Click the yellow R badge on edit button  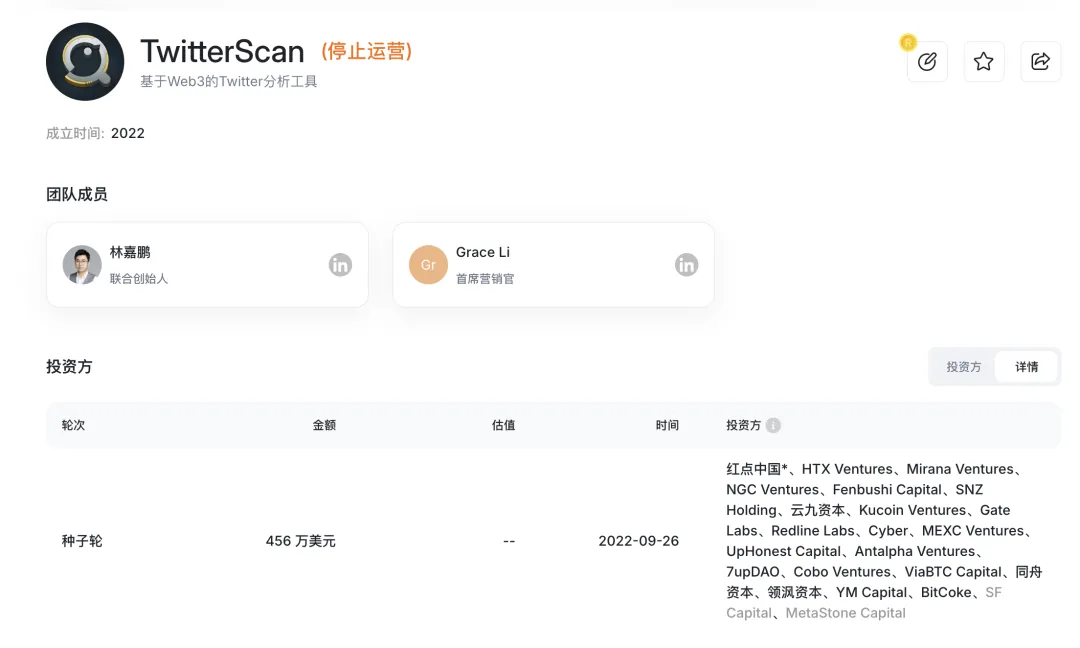click(908, 43)
